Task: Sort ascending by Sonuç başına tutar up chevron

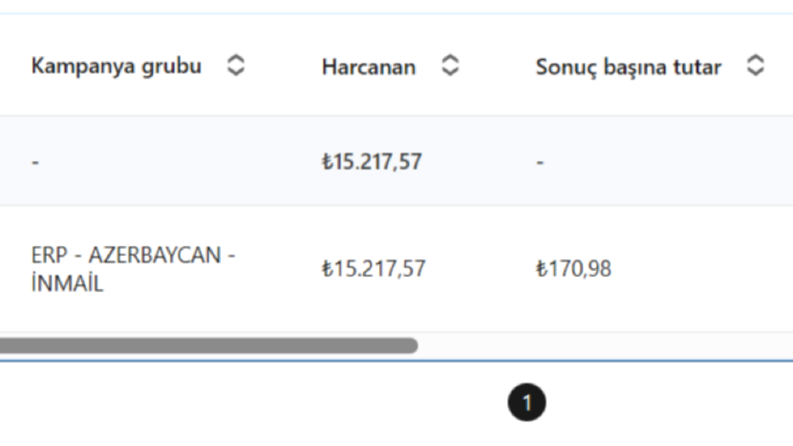Action: click(756, 59)
